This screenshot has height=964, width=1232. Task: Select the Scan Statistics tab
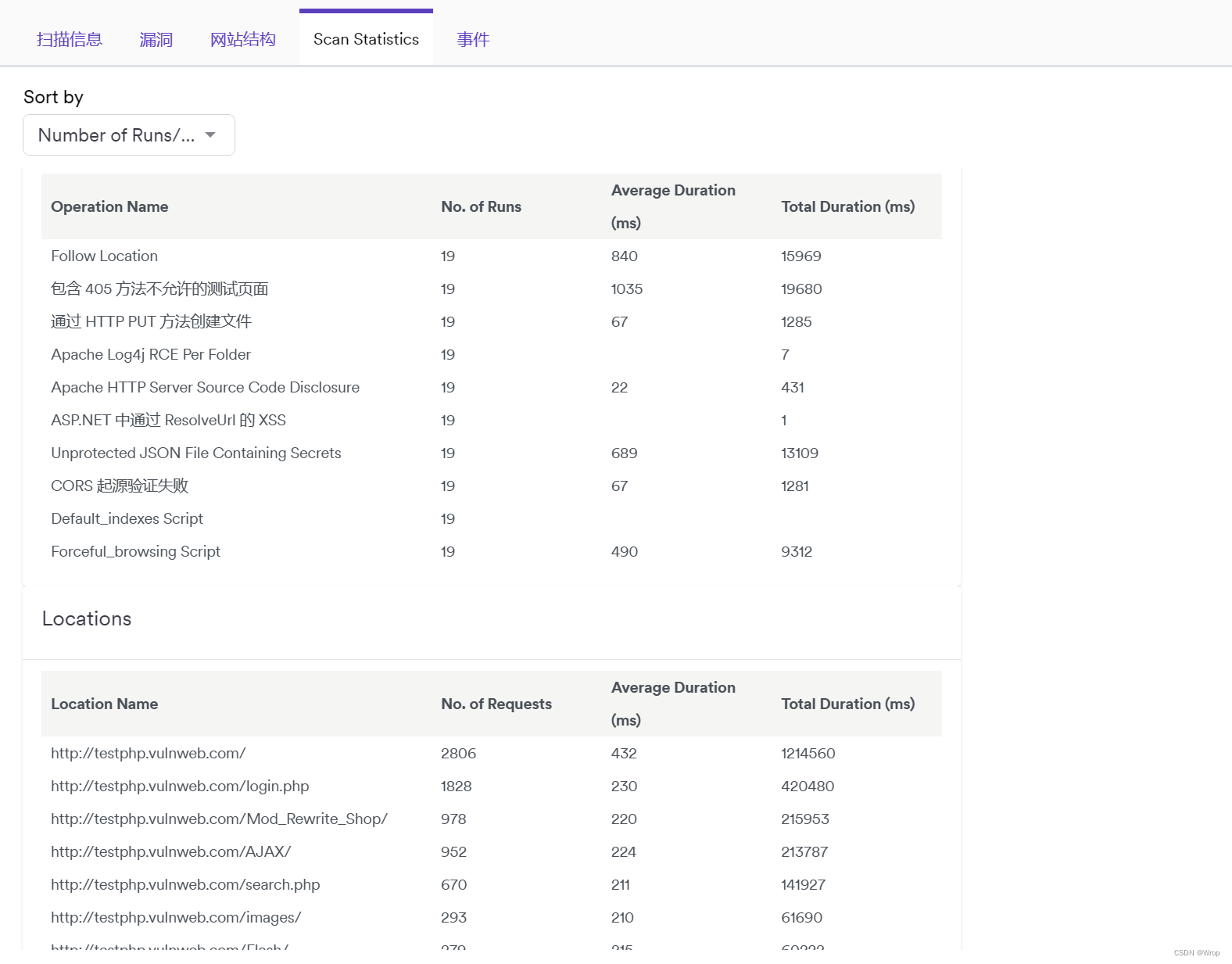pos(366,40)
